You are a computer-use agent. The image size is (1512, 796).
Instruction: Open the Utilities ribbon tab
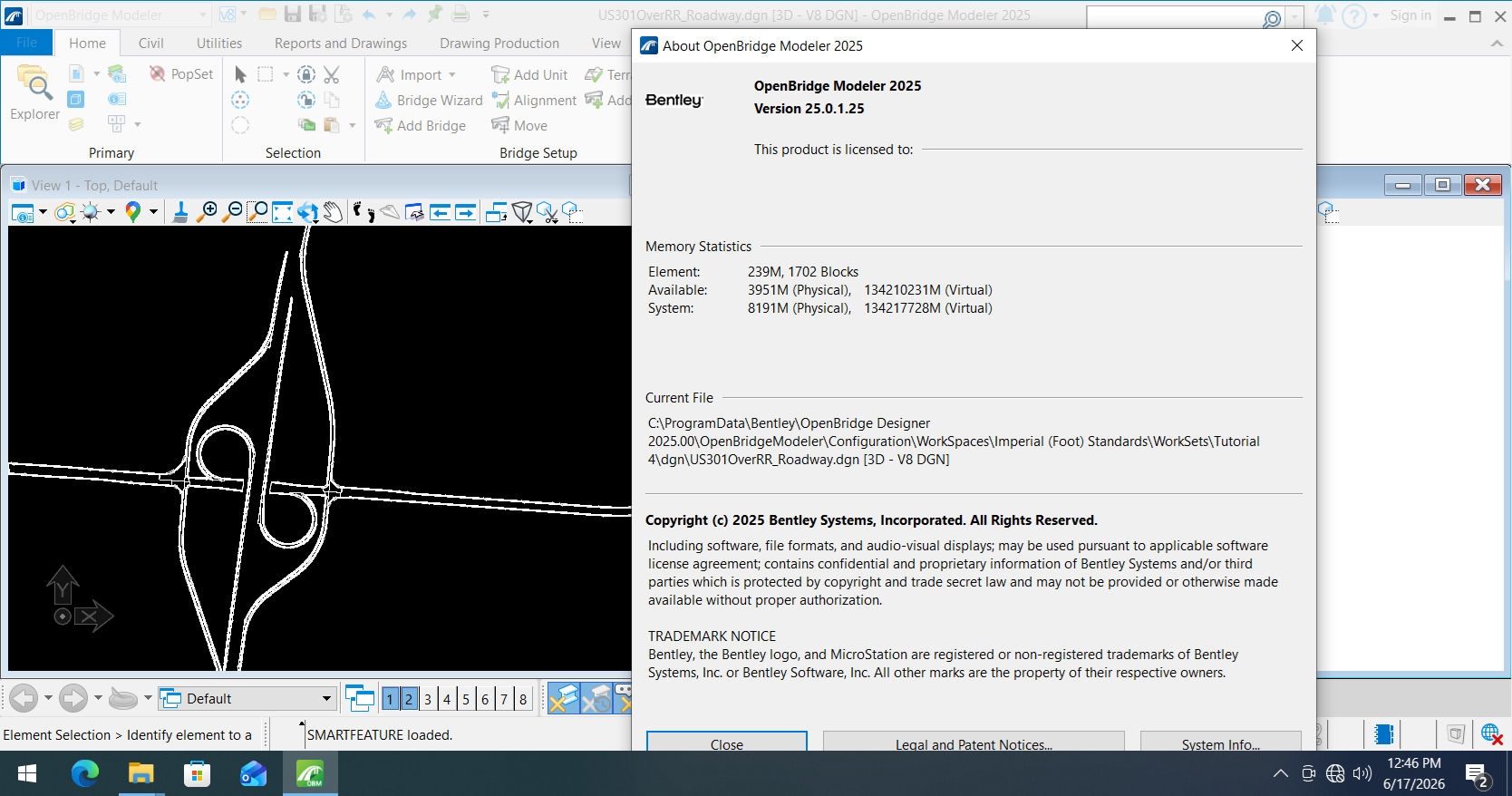[x=219, y=43]
